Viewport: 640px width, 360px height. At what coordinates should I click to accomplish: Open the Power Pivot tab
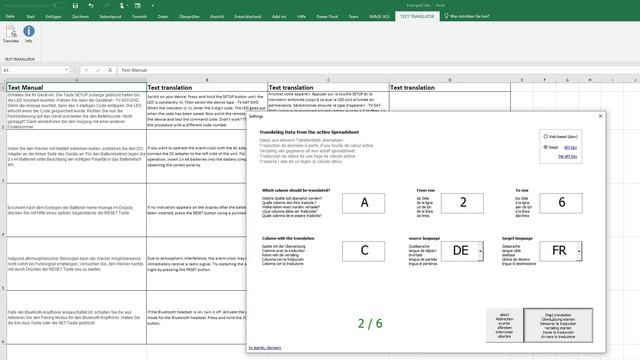coord(327,16)
